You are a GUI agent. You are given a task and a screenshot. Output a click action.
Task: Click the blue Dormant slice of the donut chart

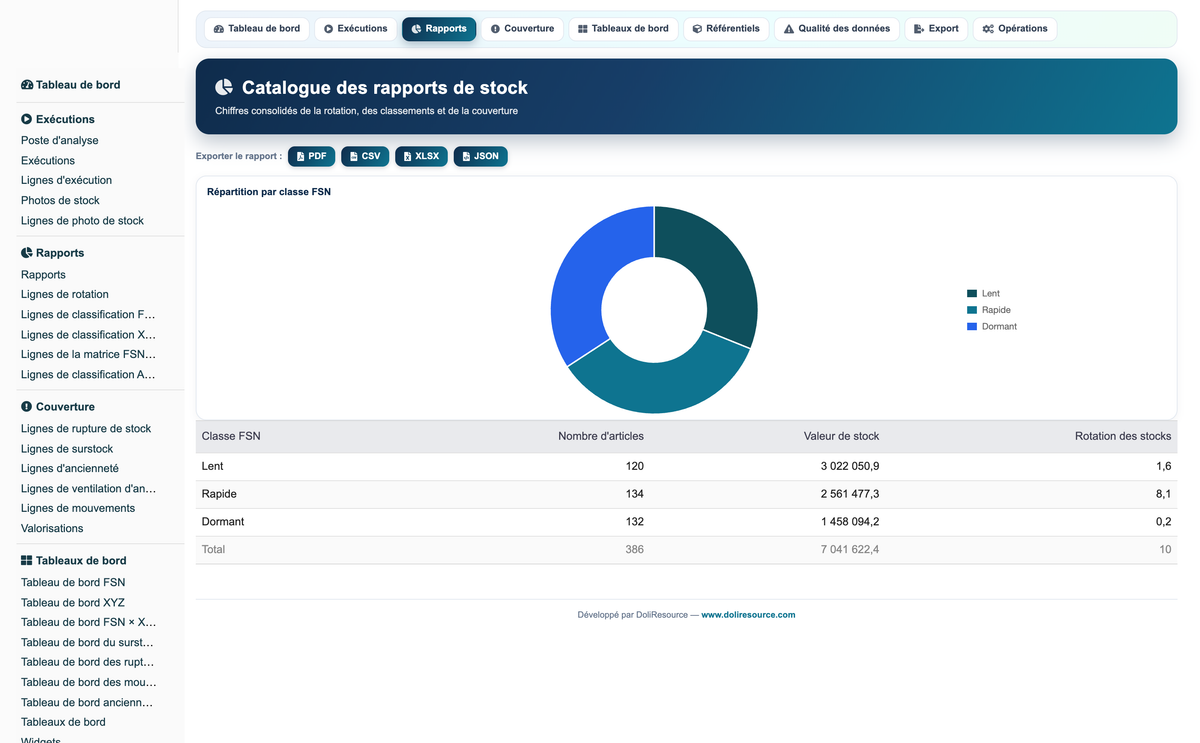pos(592,280)
